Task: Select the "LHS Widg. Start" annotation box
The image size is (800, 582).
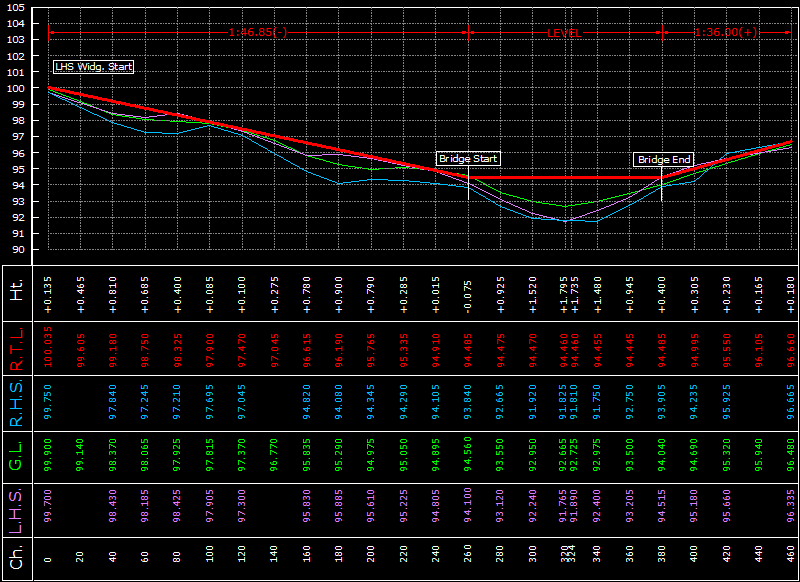Action: 93,67
